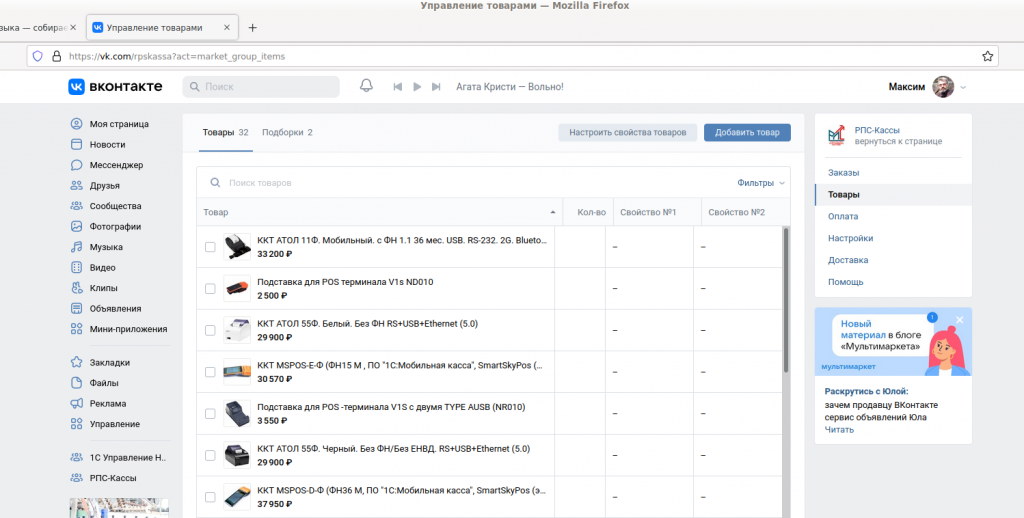
Task: Open the Агата Кристи — Вольно! track
Action: 509,87
